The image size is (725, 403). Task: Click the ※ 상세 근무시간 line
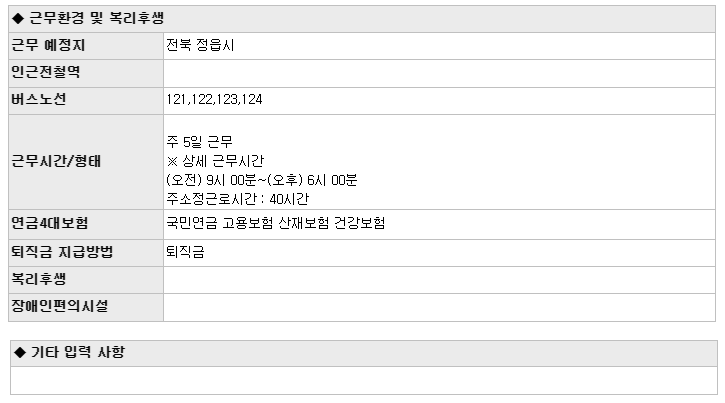(215, 161)
